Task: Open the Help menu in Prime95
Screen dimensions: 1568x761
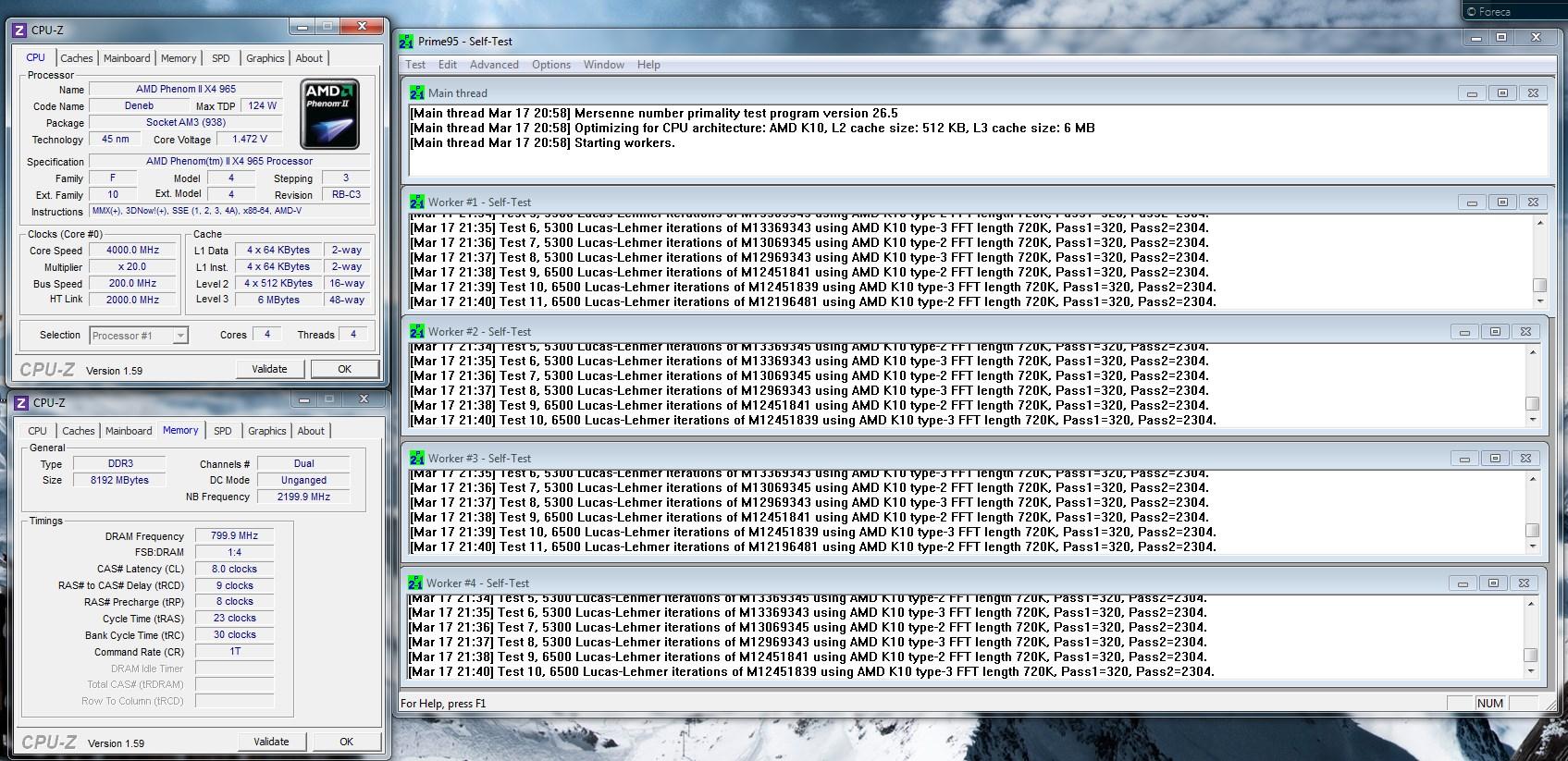Action: click(648, 65)
